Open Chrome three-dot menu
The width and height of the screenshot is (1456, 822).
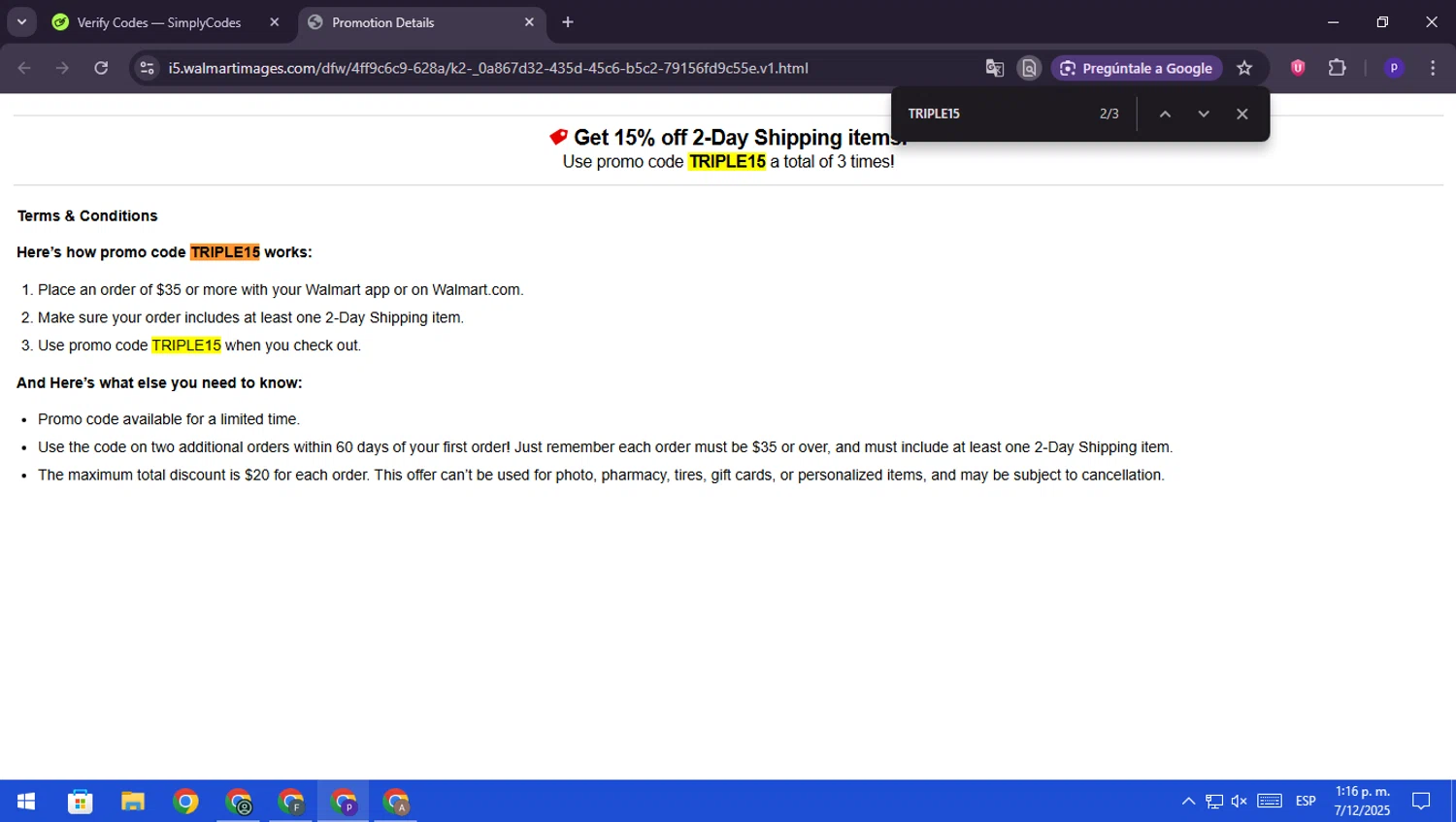pos(1433,68)
